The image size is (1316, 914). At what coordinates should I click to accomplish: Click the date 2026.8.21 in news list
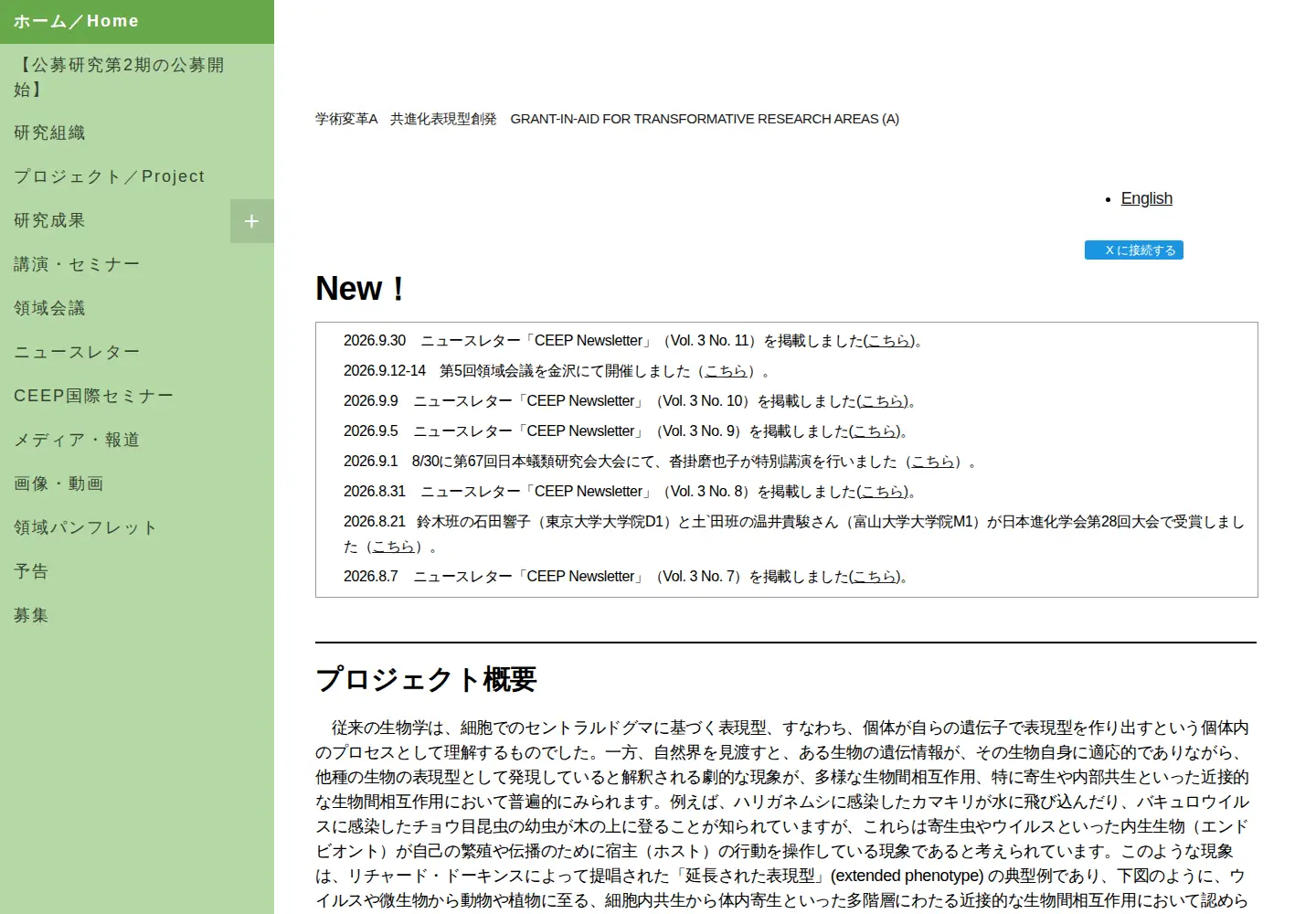375,522
